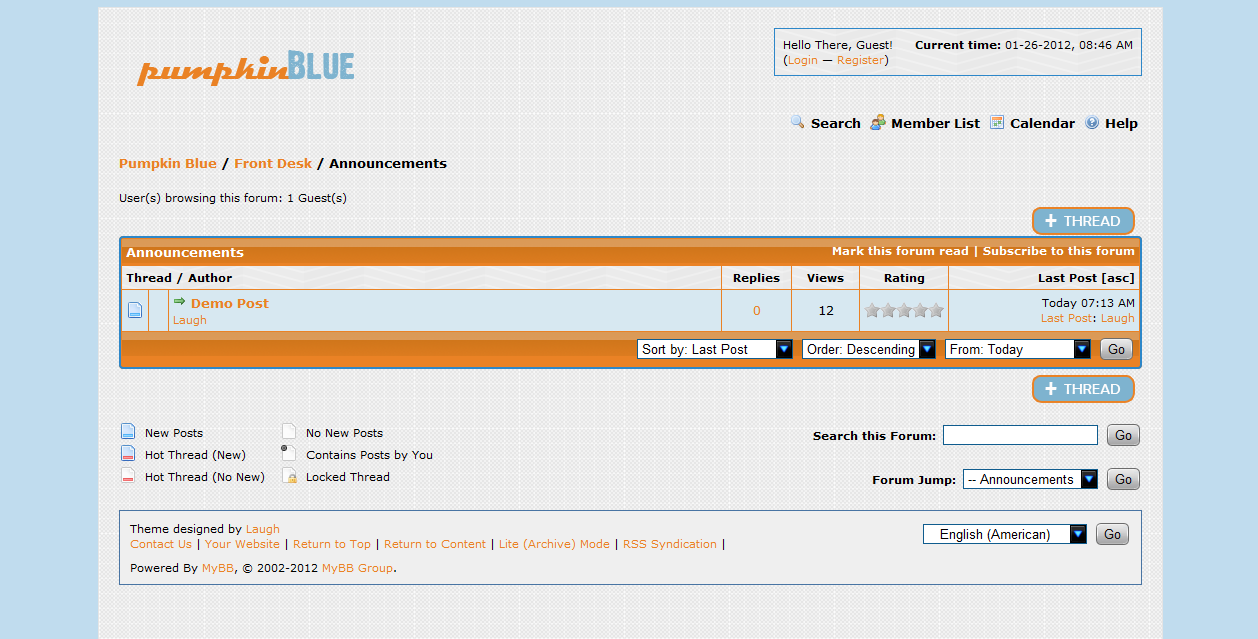Click Go next to Forum Jump
This screenshot has height=639, width=1258.
(1123, 479)
